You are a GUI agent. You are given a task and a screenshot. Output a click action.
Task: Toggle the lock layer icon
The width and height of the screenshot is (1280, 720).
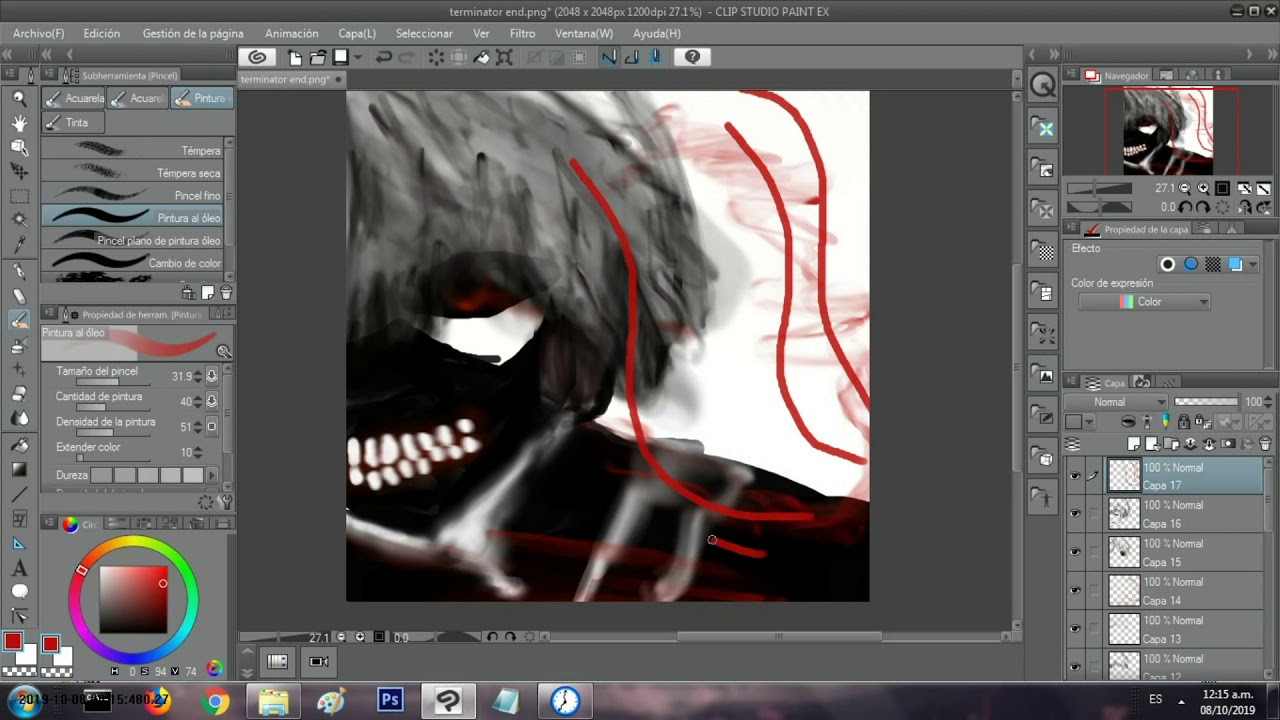coord(1183,422)
